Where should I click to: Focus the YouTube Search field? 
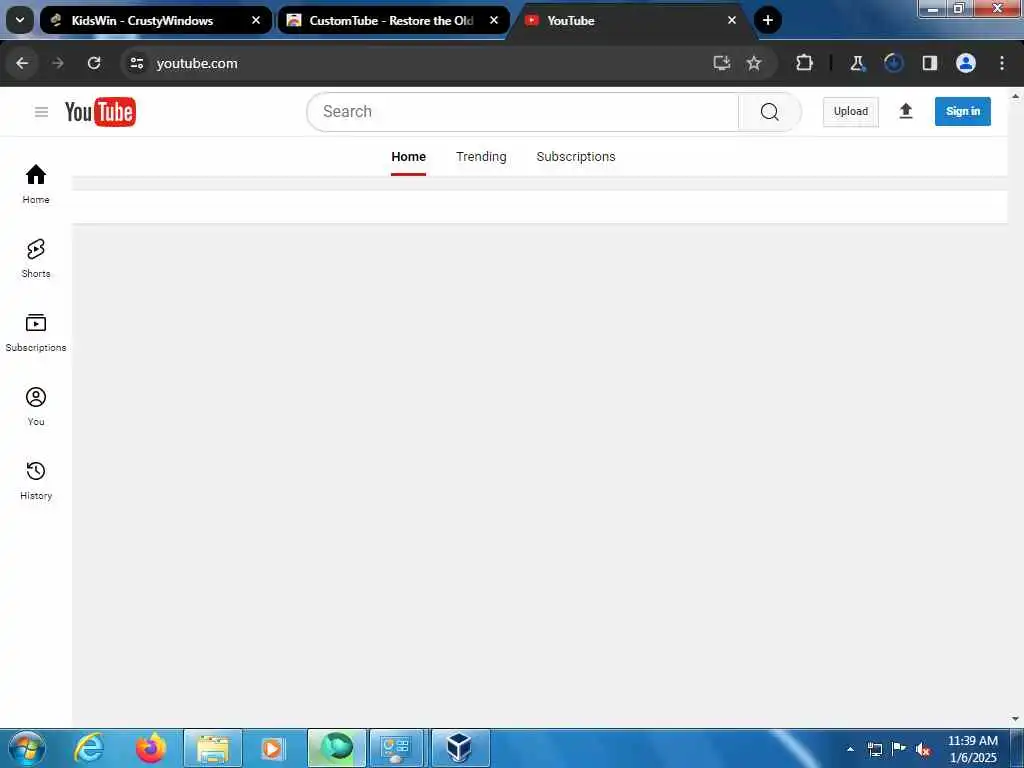pyautogui.click(x=523, y=112)
